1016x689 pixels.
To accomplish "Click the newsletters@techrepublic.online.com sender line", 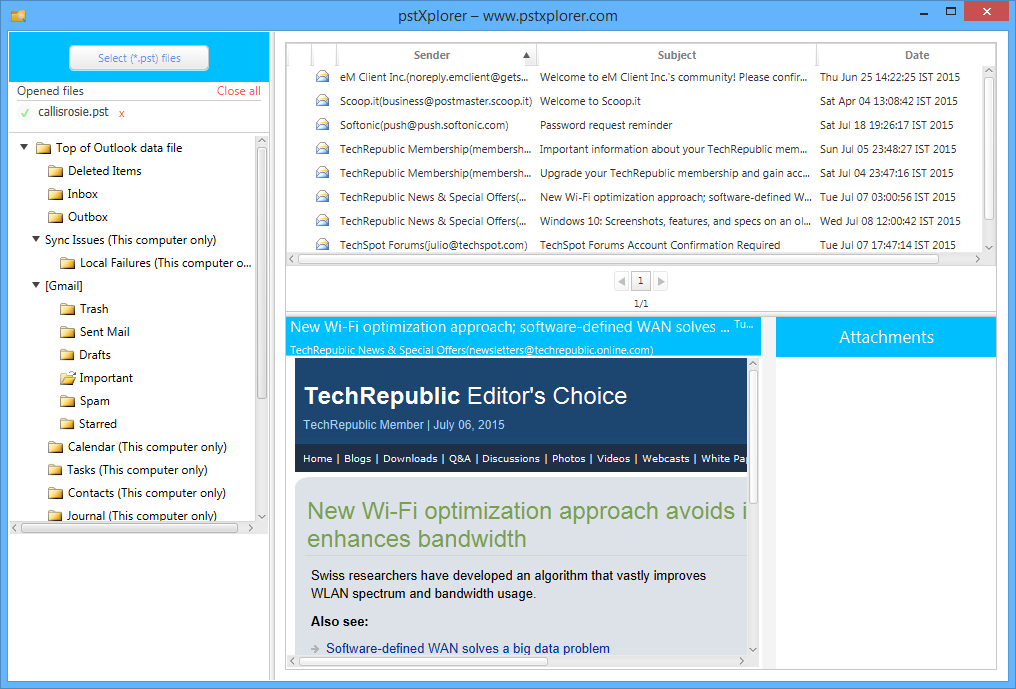I will click(x=471, y=350).
